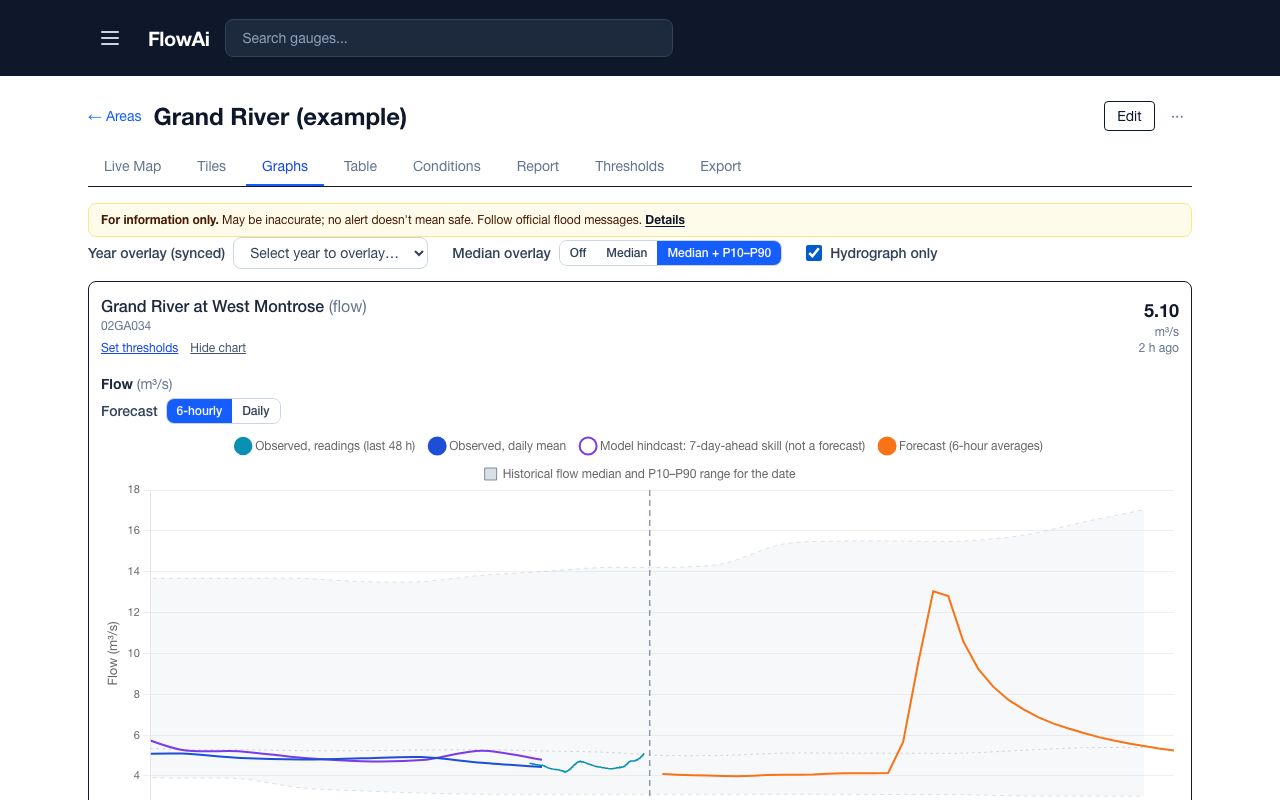Click the Edit button

(x=1129, y=116)
